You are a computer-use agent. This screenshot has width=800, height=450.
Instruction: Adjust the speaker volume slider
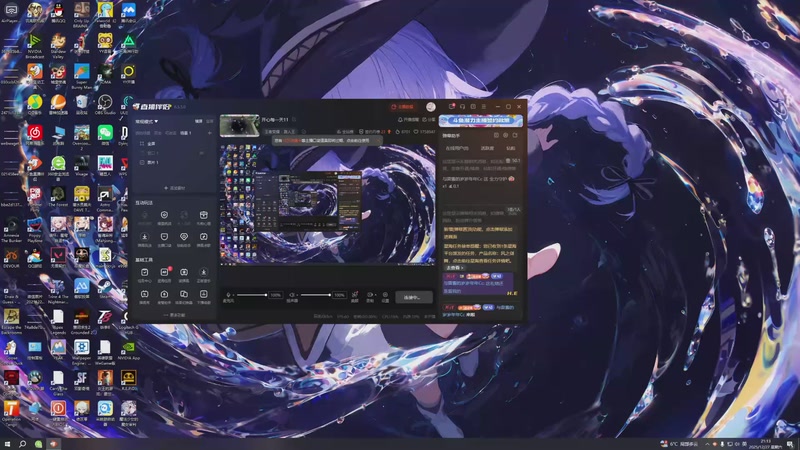315,295
